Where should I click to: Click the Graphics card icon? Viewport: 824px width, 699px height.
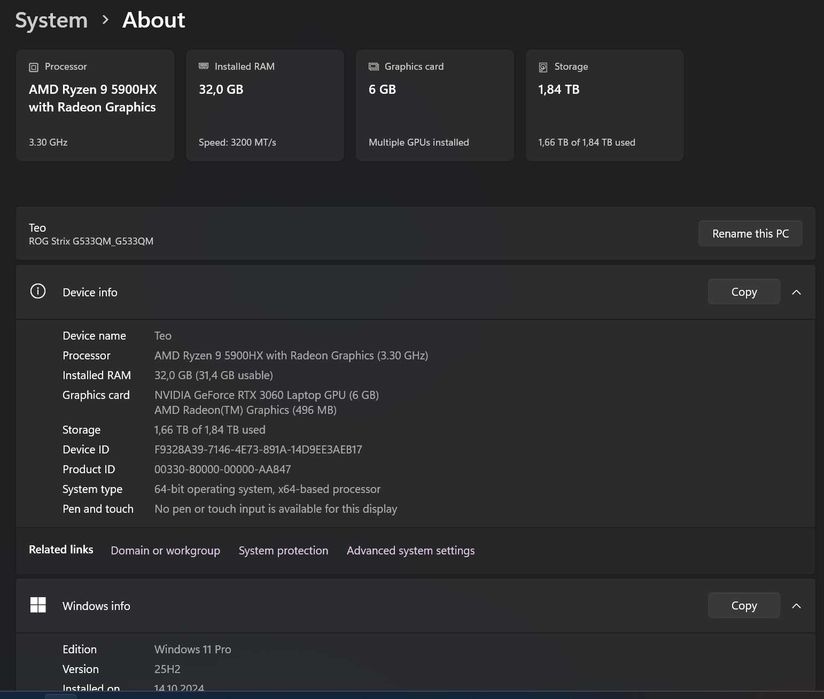(x=373, y=66)
